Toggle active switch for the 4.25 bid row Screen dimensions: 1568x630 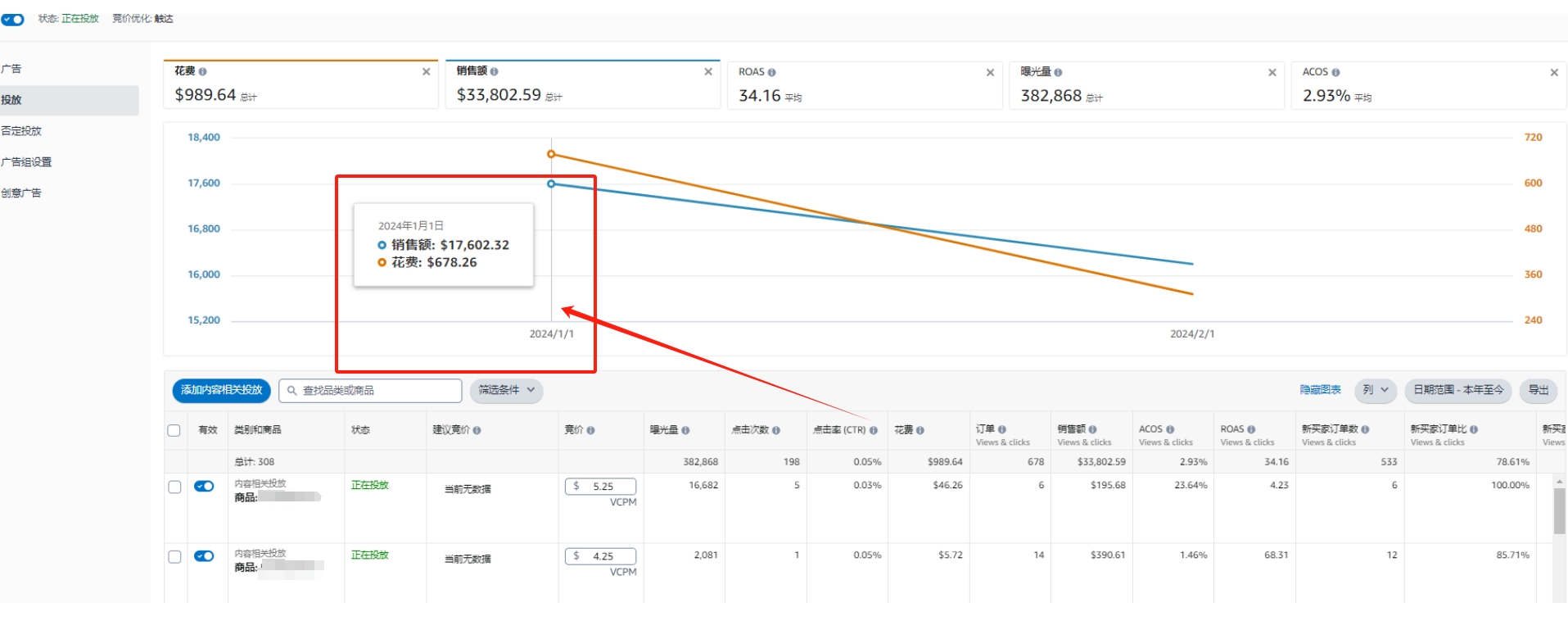click(204, 556)
